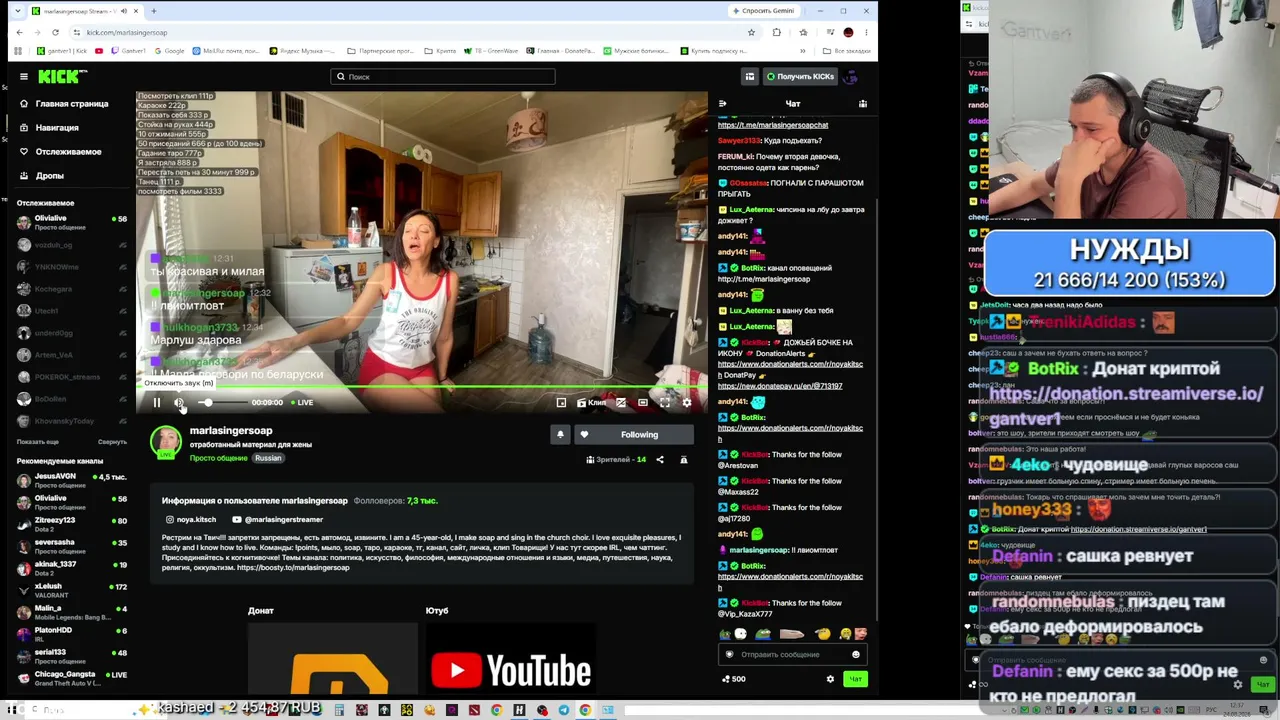The width and height of the screenshot is (1280, 720).
Task: Open Chrome extensions puzzle icon
Action: tap(777, 32)
